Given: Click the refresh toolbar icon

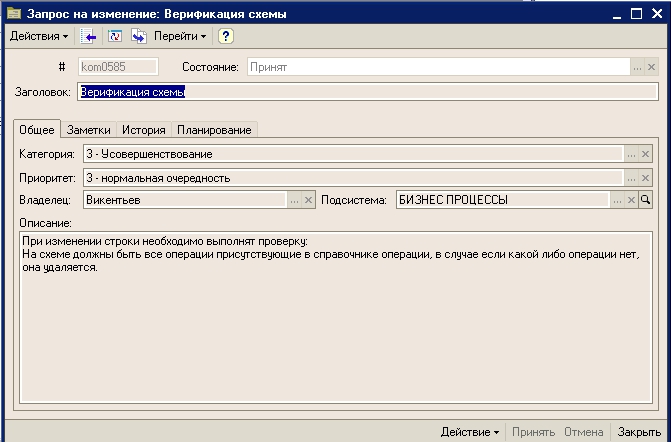Looking at the screenshot, I should pos(115,36).
